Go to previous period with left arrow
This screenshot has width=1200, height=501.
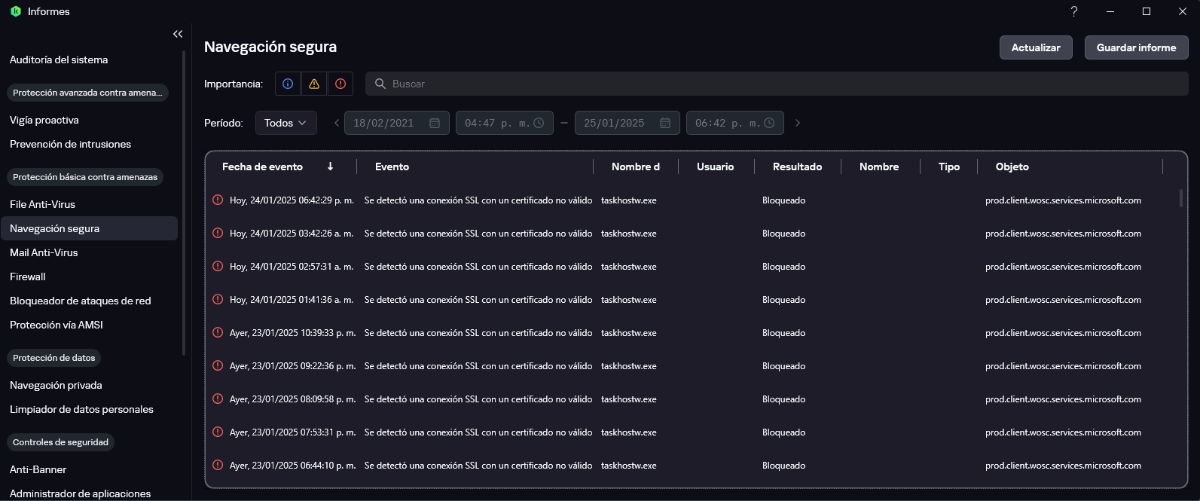[x=336, y=123]
